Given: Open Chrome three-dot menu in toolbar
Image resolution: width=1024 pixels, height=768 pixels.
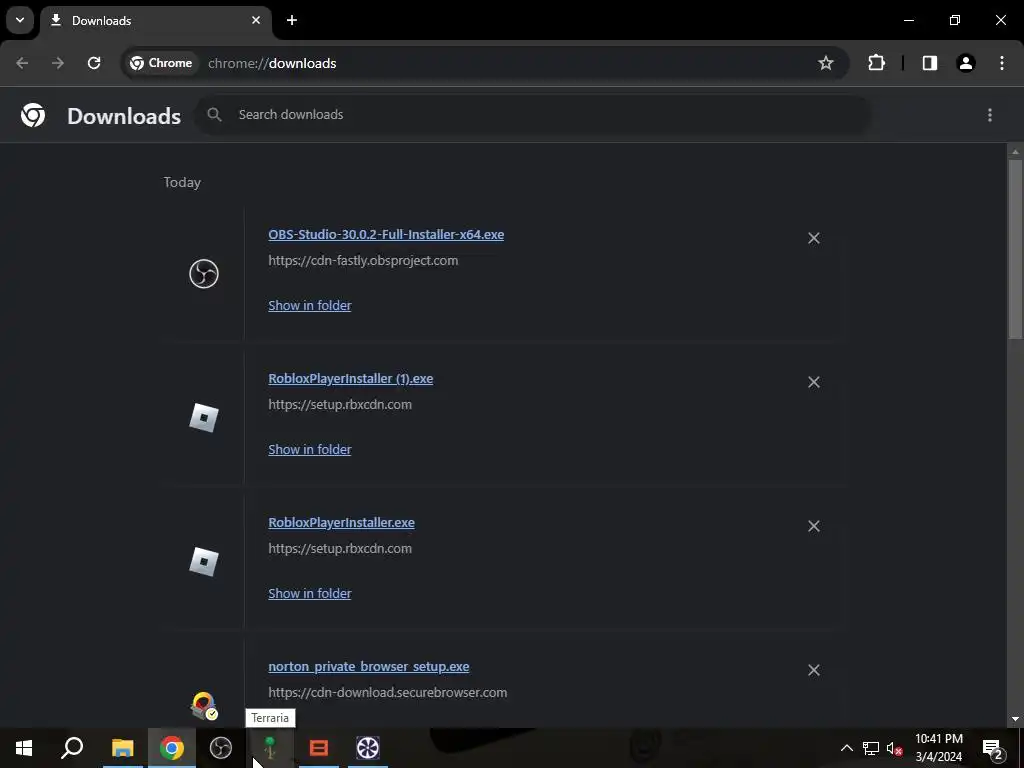Looking at the screenshot, I should click(x=1002, y=63).
